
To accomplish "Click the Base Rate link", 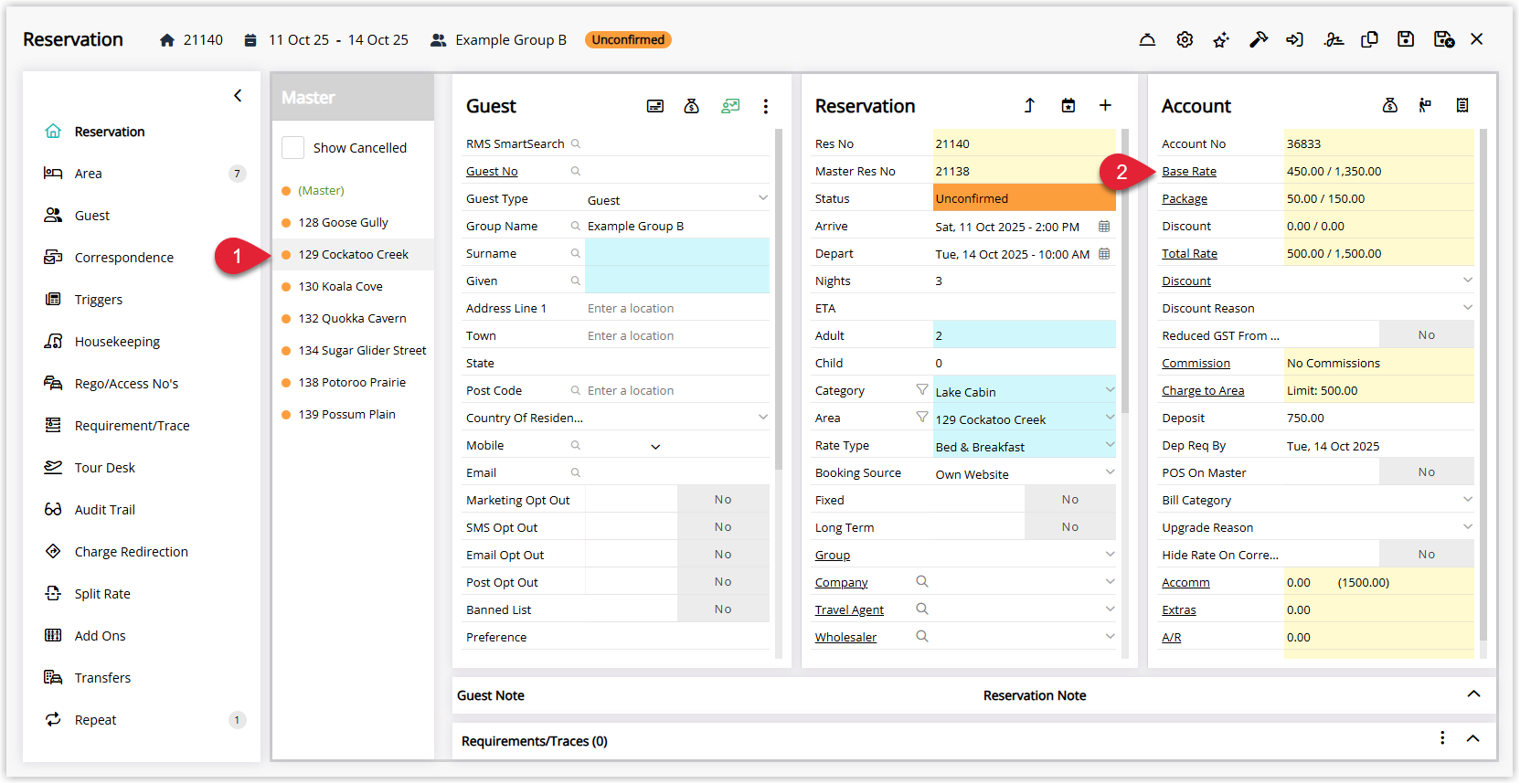I will click(x=1189, y=171).
